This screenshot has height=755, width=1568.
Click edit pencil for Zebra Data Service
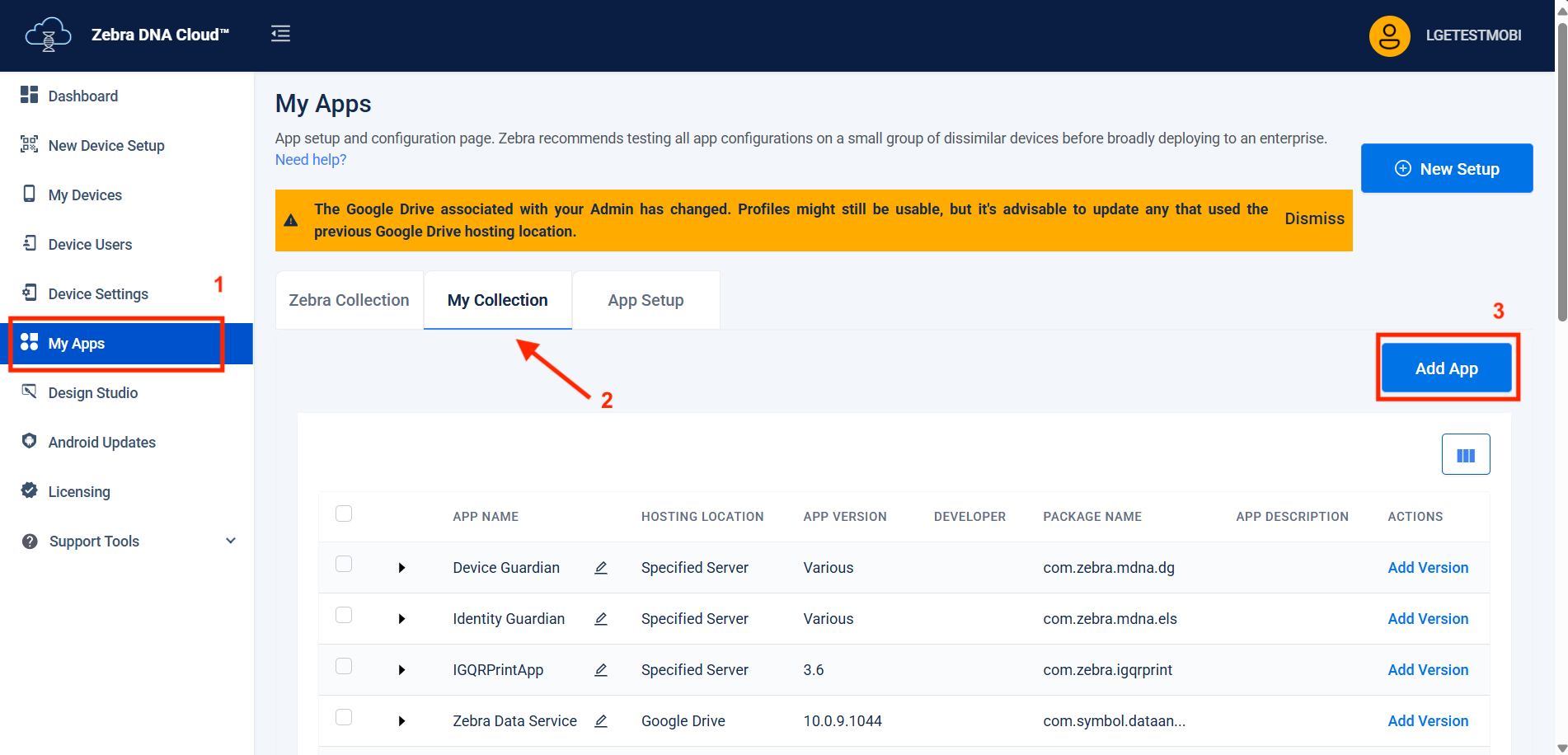click(x=601, y=721)
